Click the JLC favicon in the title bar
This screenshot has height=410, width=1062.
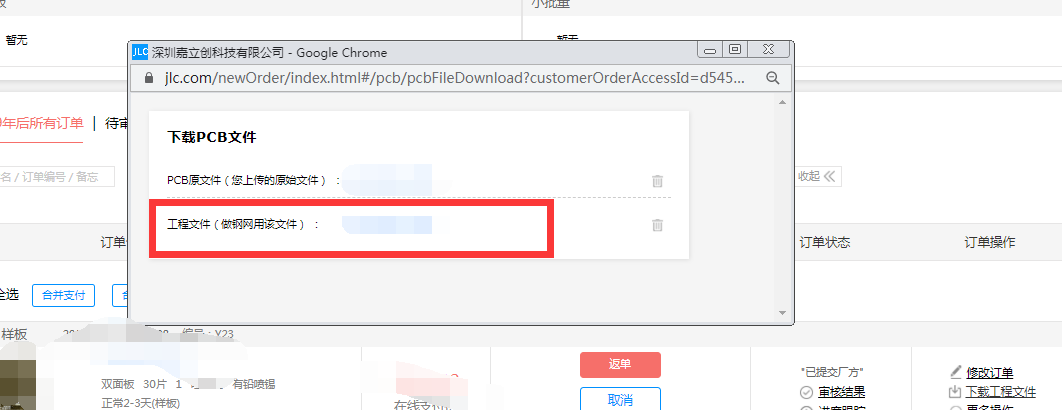pos(140,52)
